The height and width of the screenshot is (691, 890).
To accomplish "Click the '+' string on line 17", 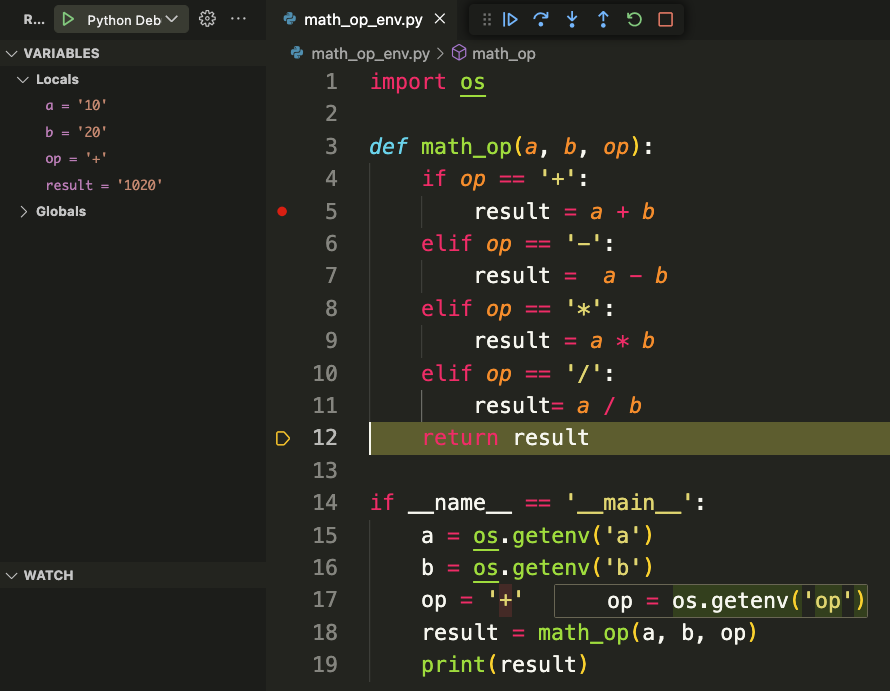I will (x=505, y=600).
